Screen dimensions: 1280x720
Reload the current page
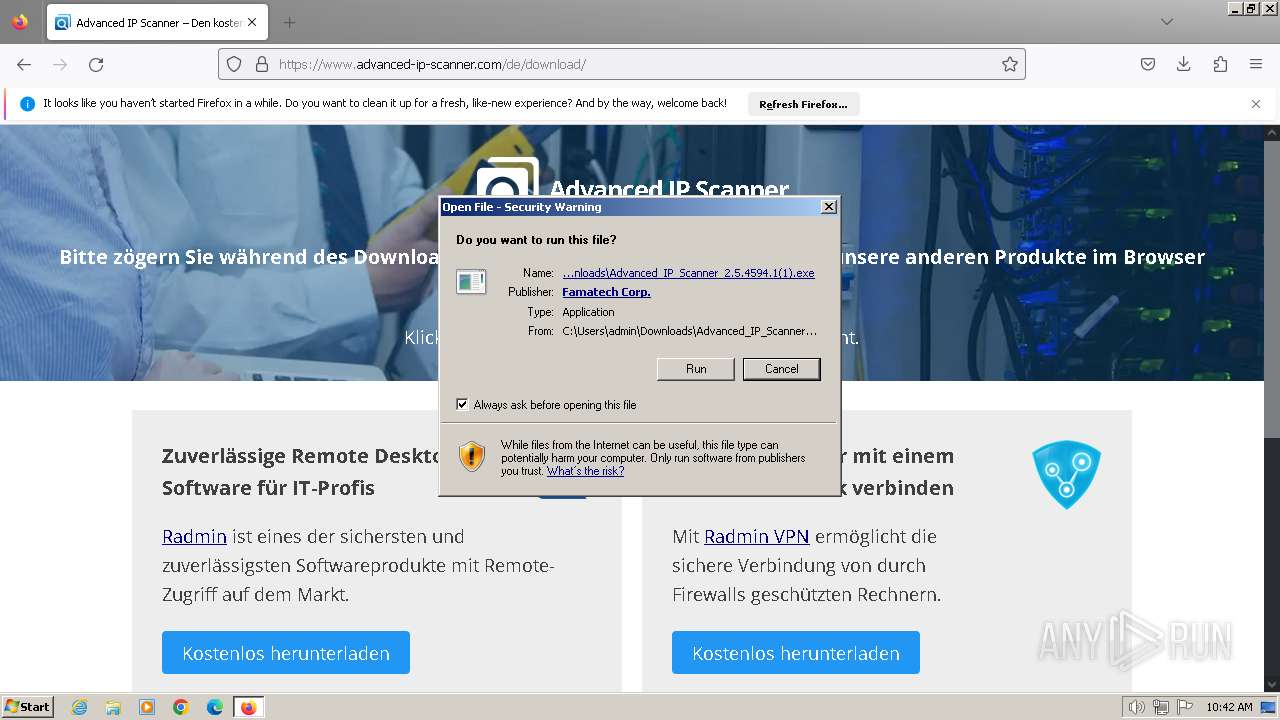pyautogui.click(x=96, y=64)
